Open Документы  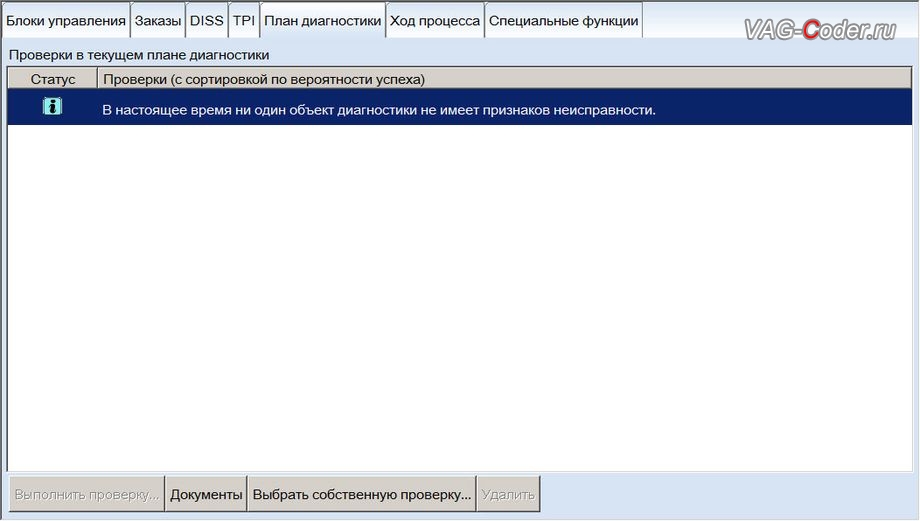[x=206, y=495]
